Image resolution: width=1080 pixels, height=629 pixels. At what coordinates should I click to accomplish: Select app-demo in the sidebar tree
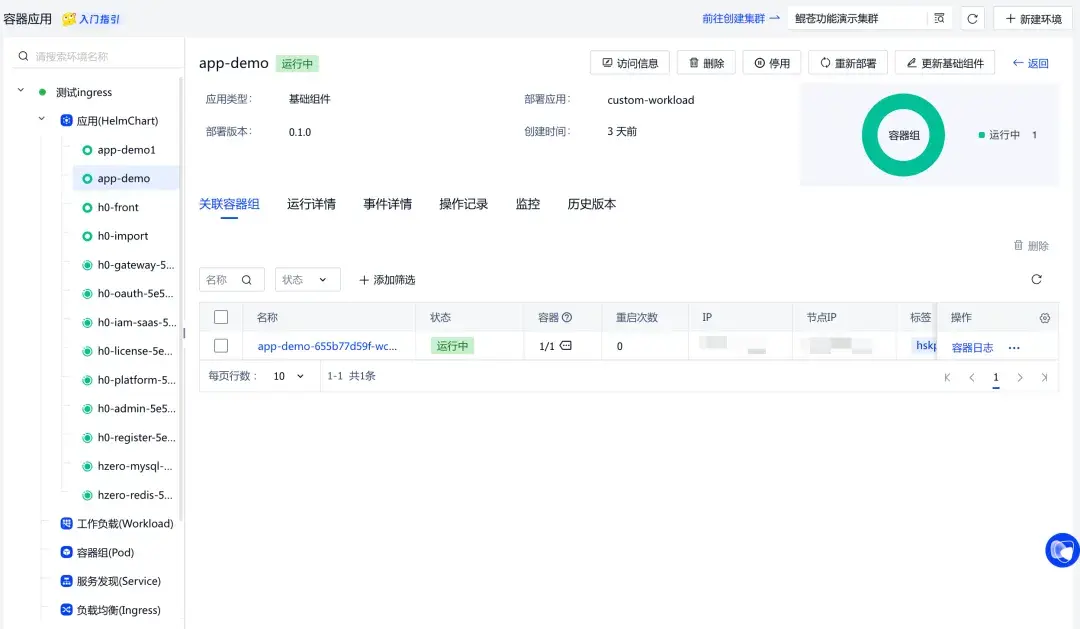pos(125,178)
